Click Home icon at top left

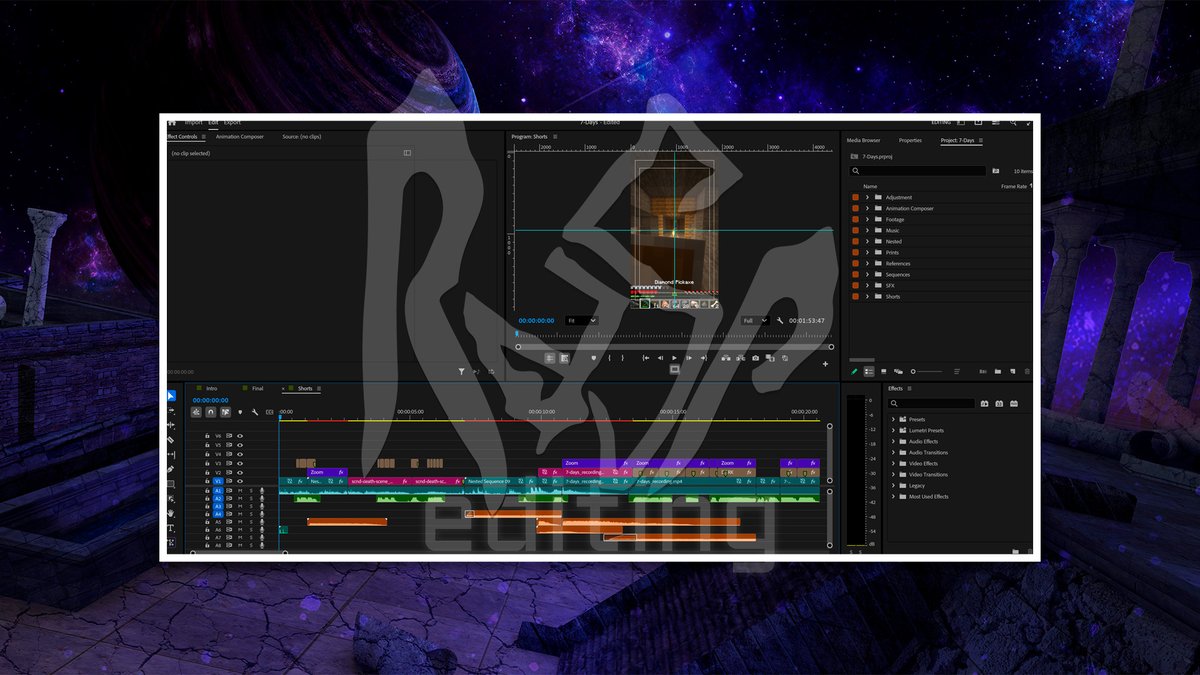[x=171, y=122]
